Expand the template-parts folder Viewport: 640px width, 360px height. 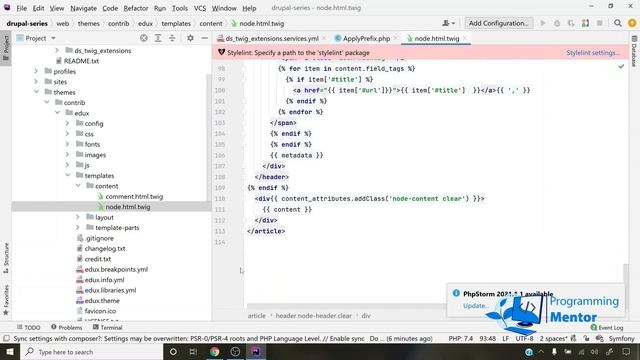(78, 227)
